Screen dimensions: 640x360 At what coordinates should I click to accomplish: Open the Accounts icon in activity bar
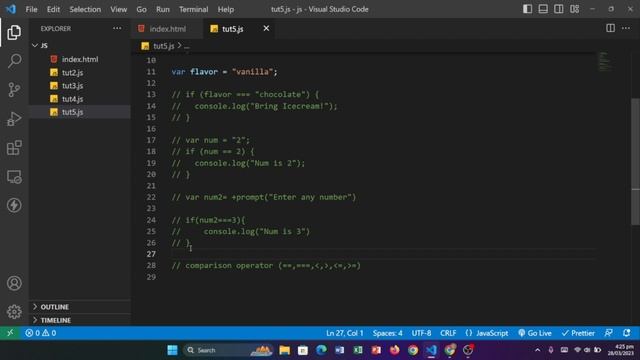[x=14, y=283]
